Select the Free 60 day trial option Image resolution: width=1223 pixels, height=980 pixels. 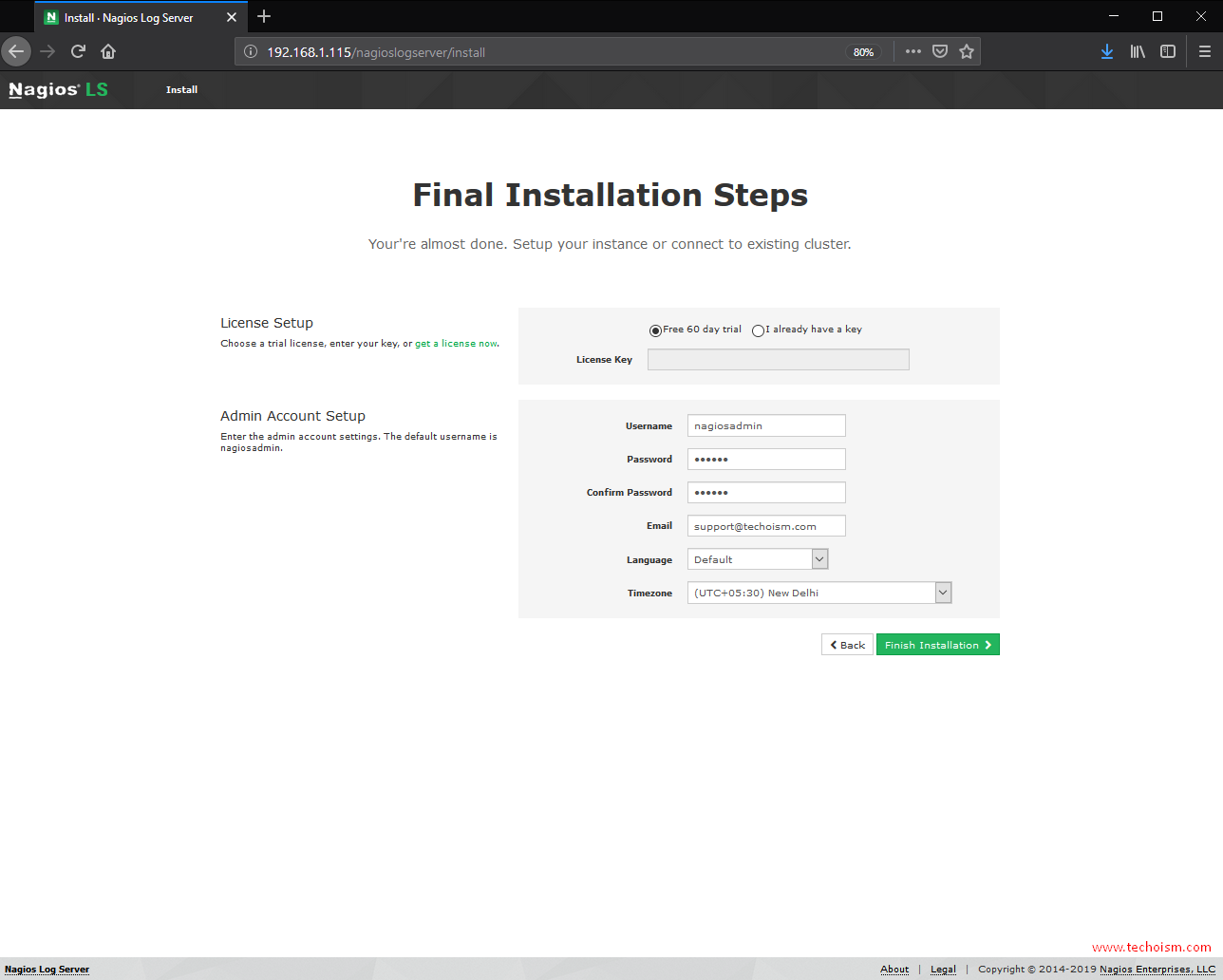click(655, 330)
